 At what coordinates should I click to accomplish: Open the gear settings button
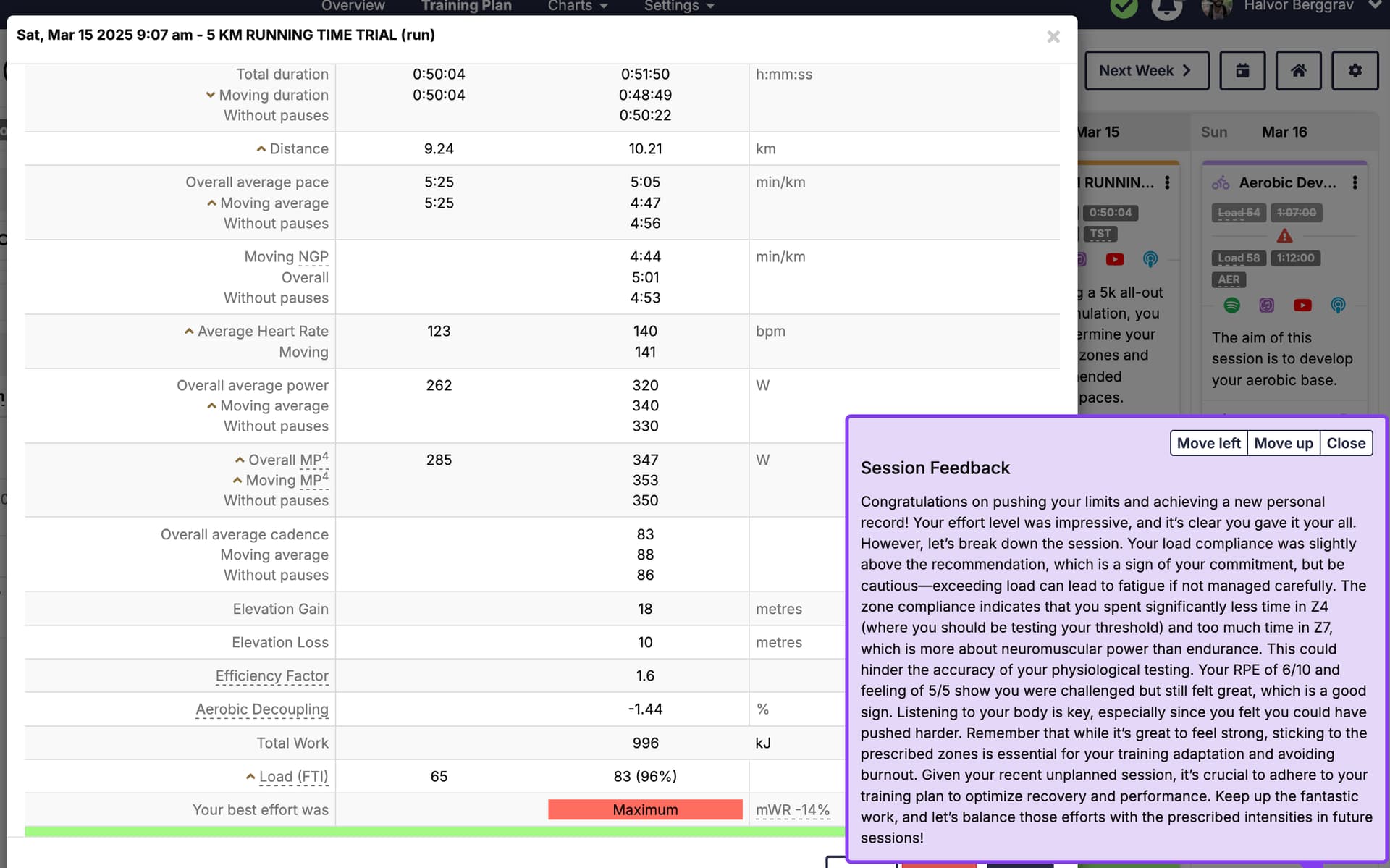click(x=1355, y=70)
